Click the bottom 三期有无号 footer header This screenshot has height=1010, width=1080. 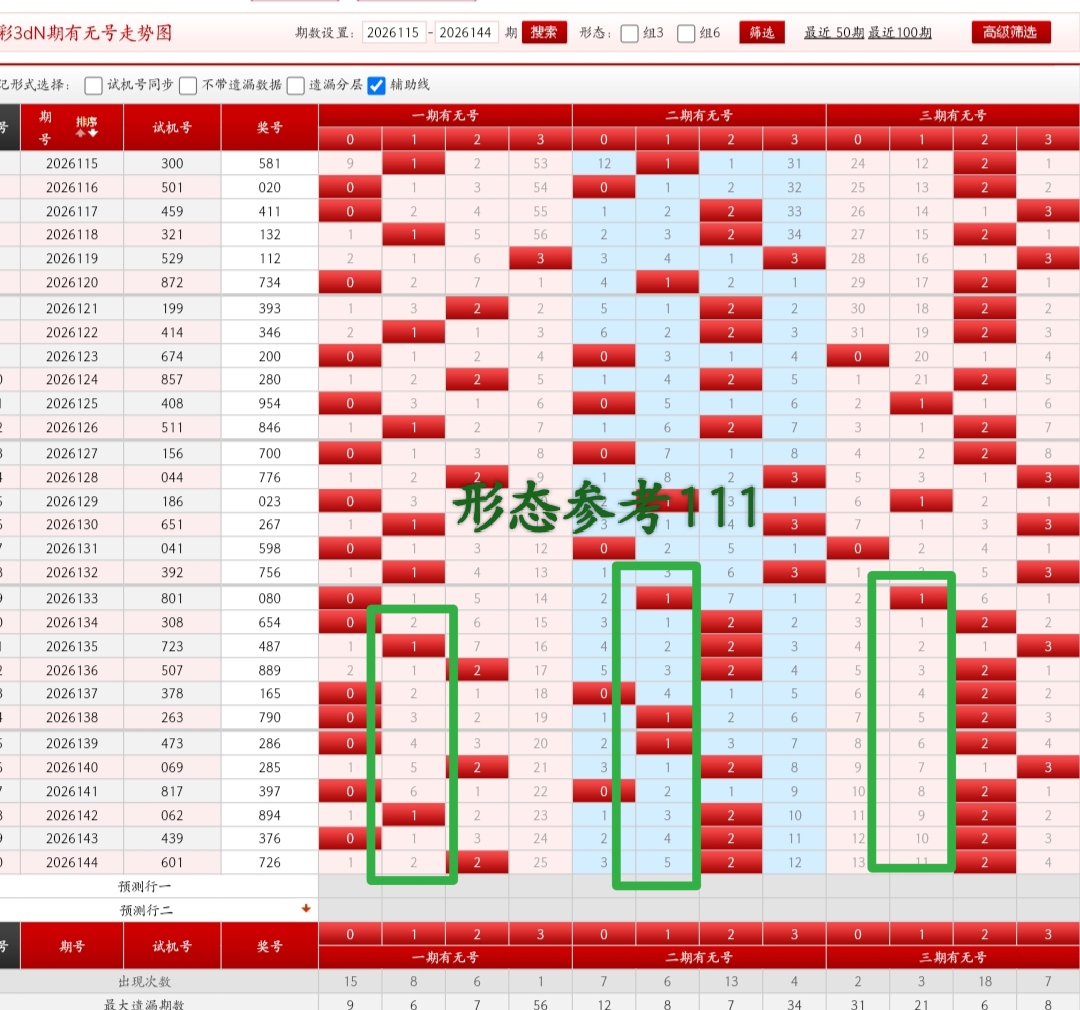(x=953, y=957)
